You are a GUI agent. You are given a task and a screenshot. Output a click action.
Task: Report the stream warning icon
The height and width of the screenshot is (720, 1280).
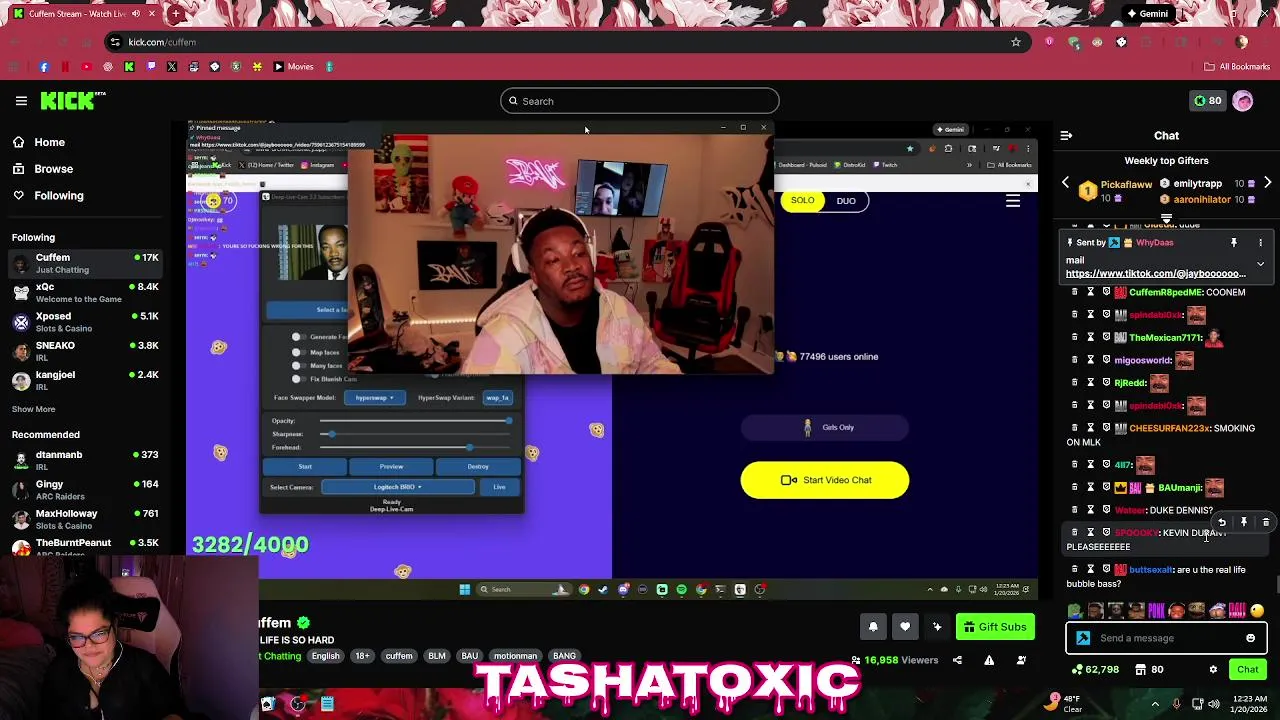click(x=989, y=660)
